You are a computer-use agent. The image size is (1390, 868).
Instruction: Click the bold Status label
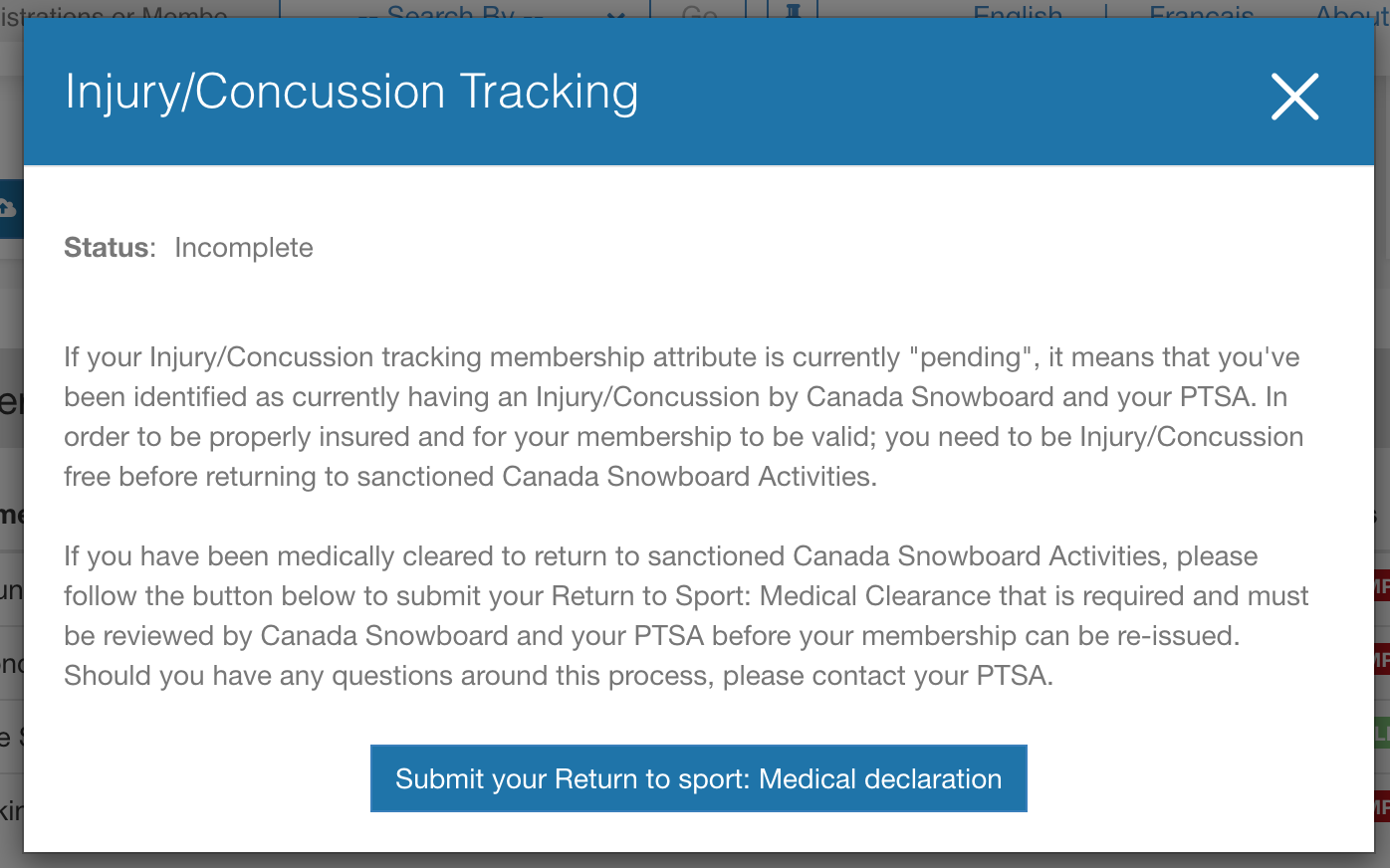[109, 248]
